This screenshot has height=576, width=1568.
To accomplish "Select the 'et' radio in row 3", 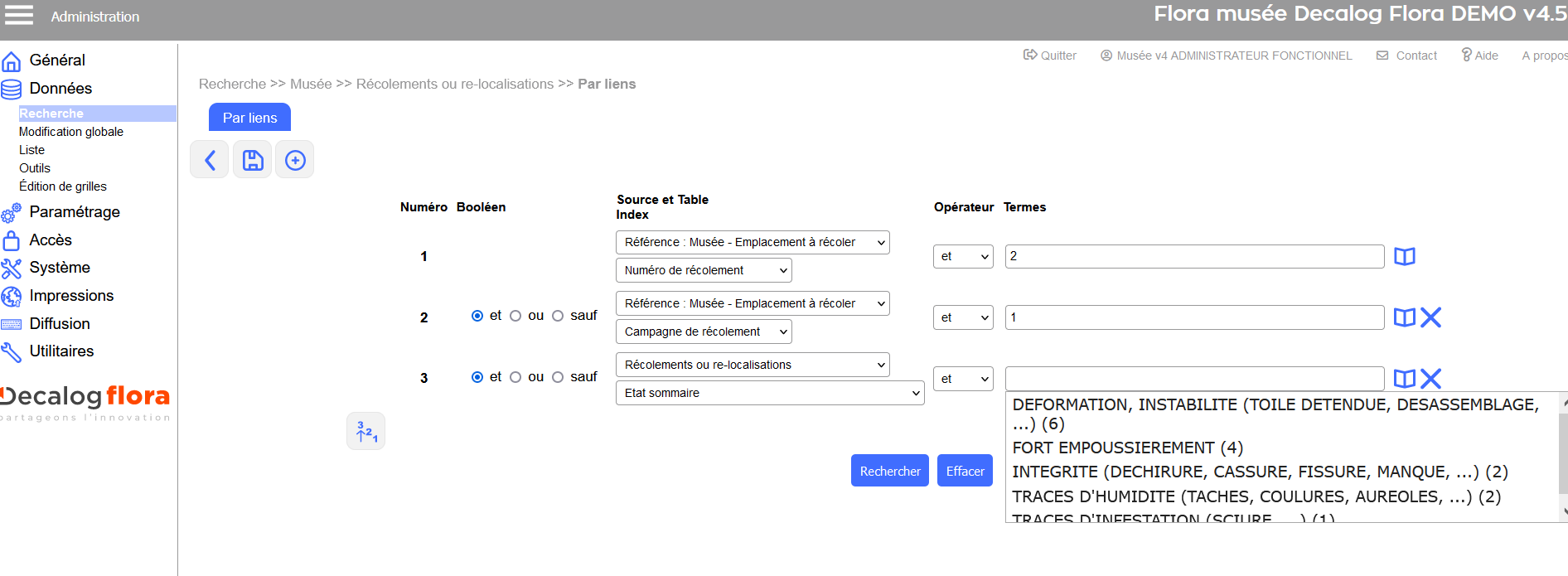I will 477,377.
